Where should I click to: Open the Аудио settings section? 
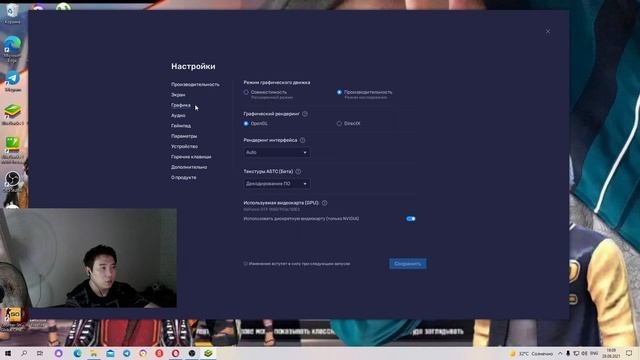[178, 116]
